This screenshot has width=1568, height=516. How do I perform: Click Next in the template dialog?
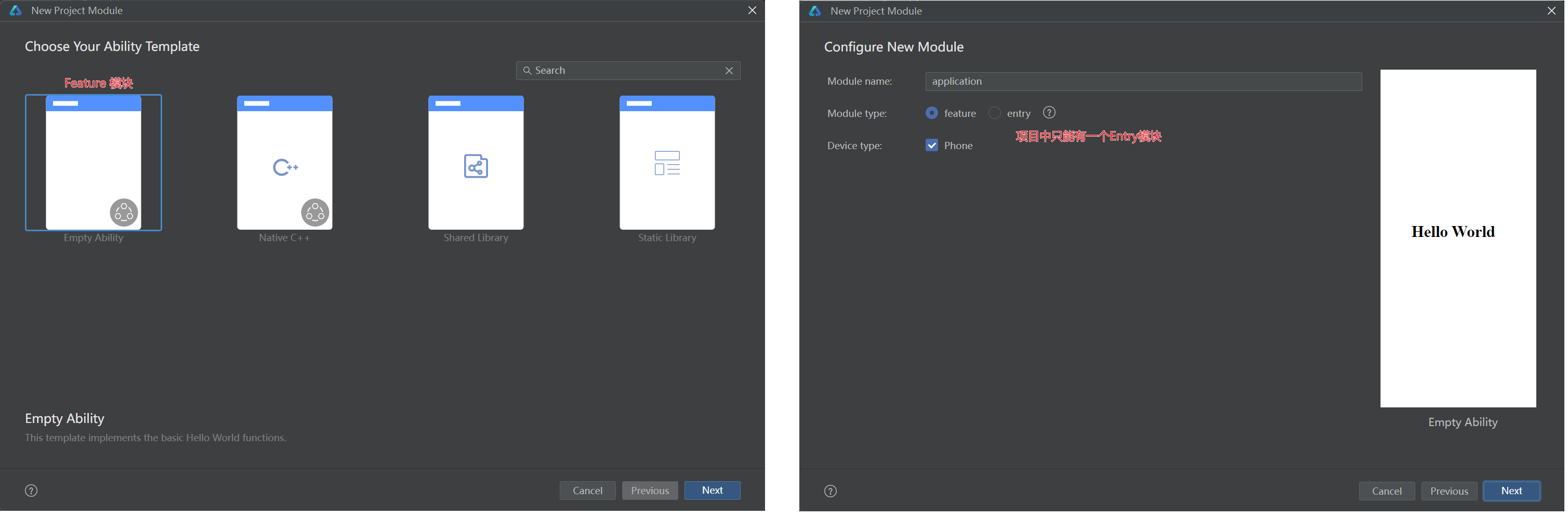coord(712,491)
